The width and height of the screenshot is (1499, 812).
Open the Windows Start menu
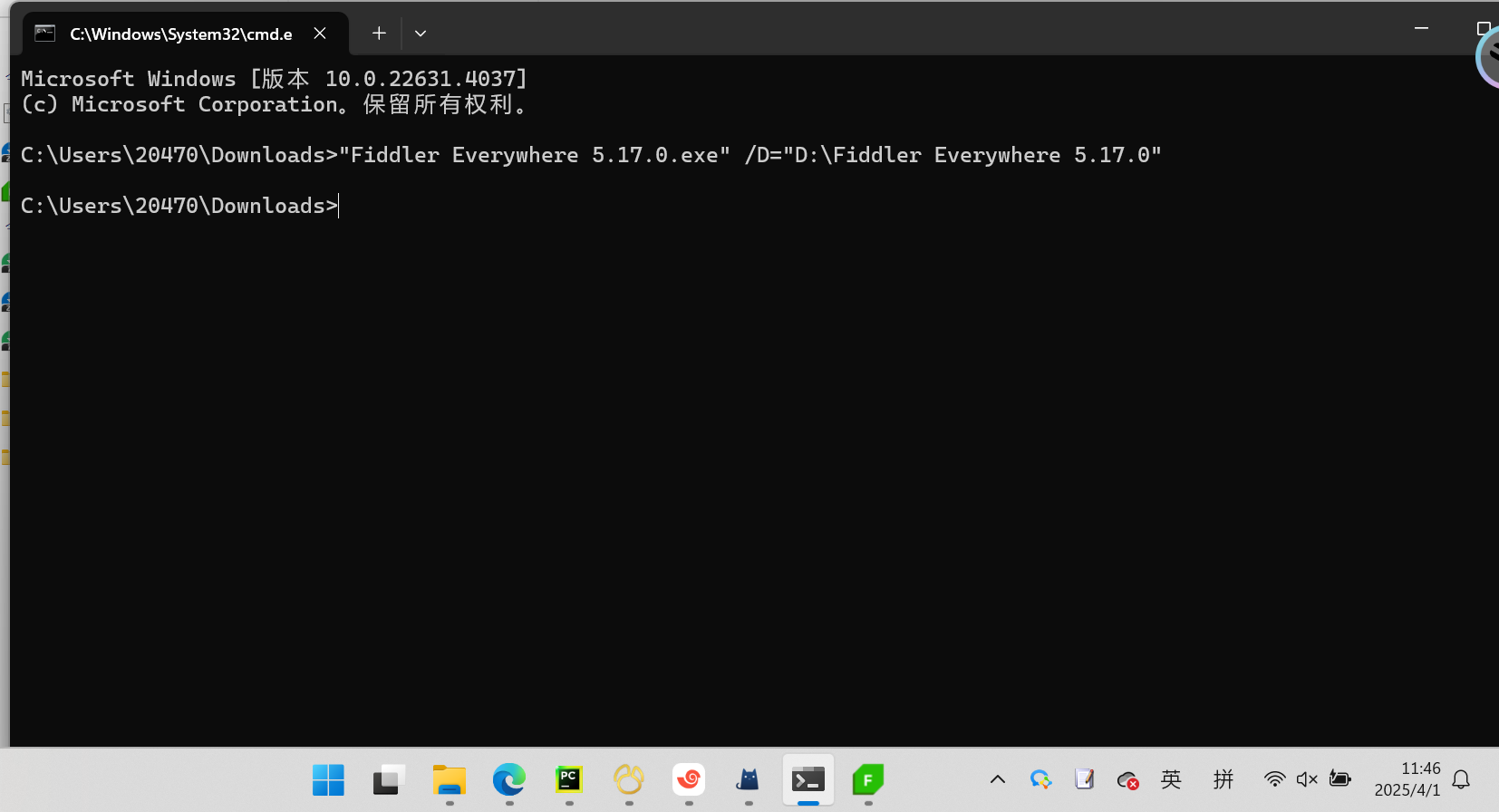coord(328,779)
